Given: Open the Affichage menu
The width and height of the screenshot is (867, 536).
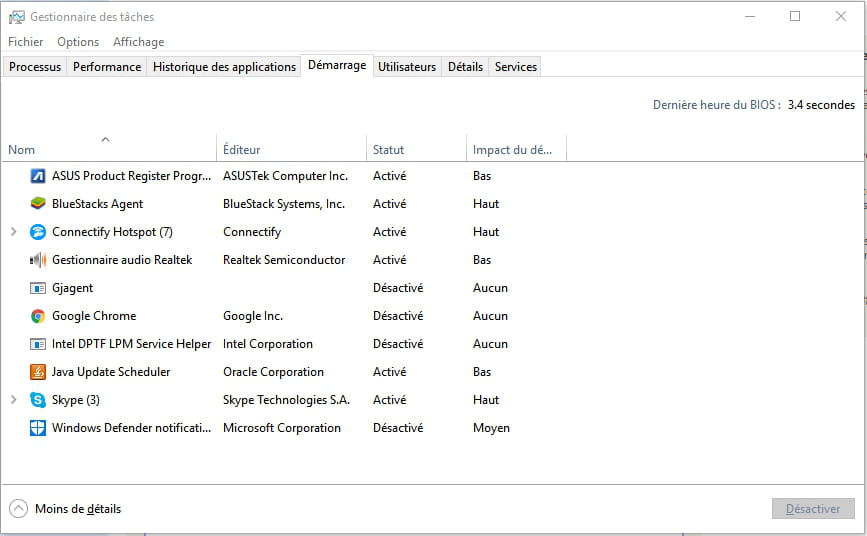Looking at the screenshot, I should click(138, 42).
